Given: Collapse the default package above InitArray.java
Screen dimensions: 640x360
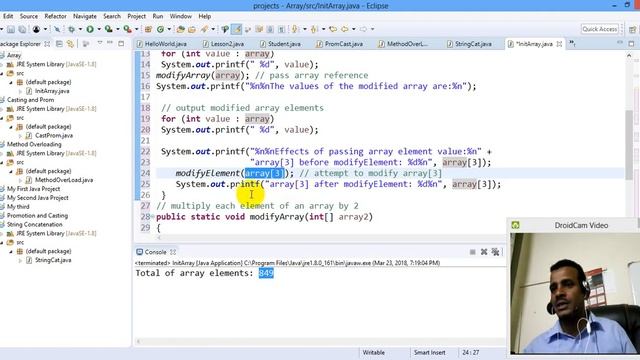Looking at the screenshot, I should tap(11, 82).
